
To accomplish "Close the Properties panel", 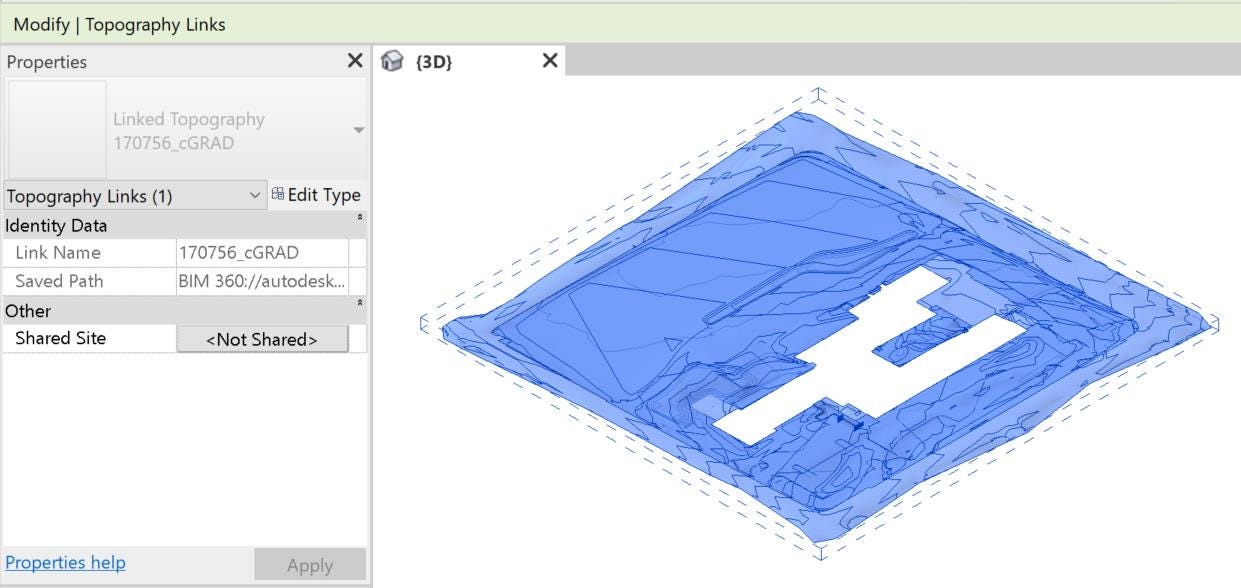I will (354, 61).
